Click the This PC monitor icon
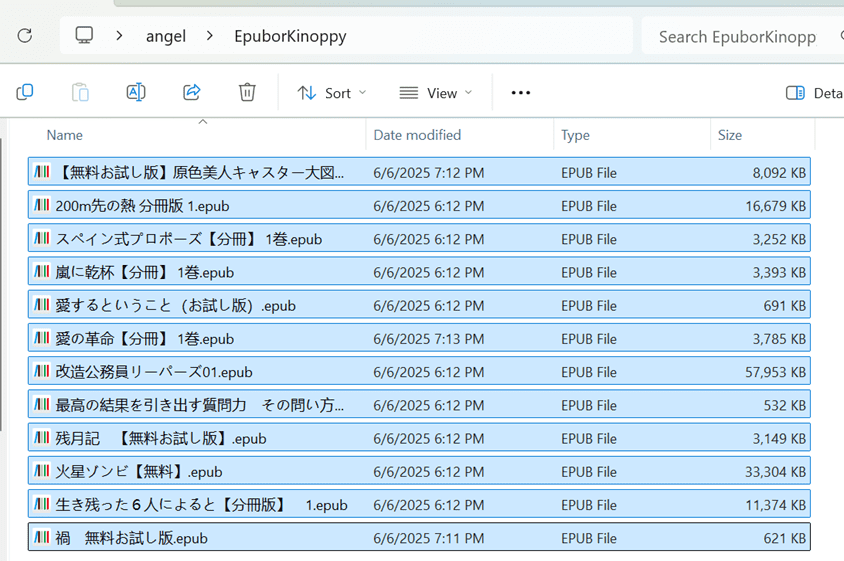This screenshot has height=561, width=844. (x=84, y=36)
